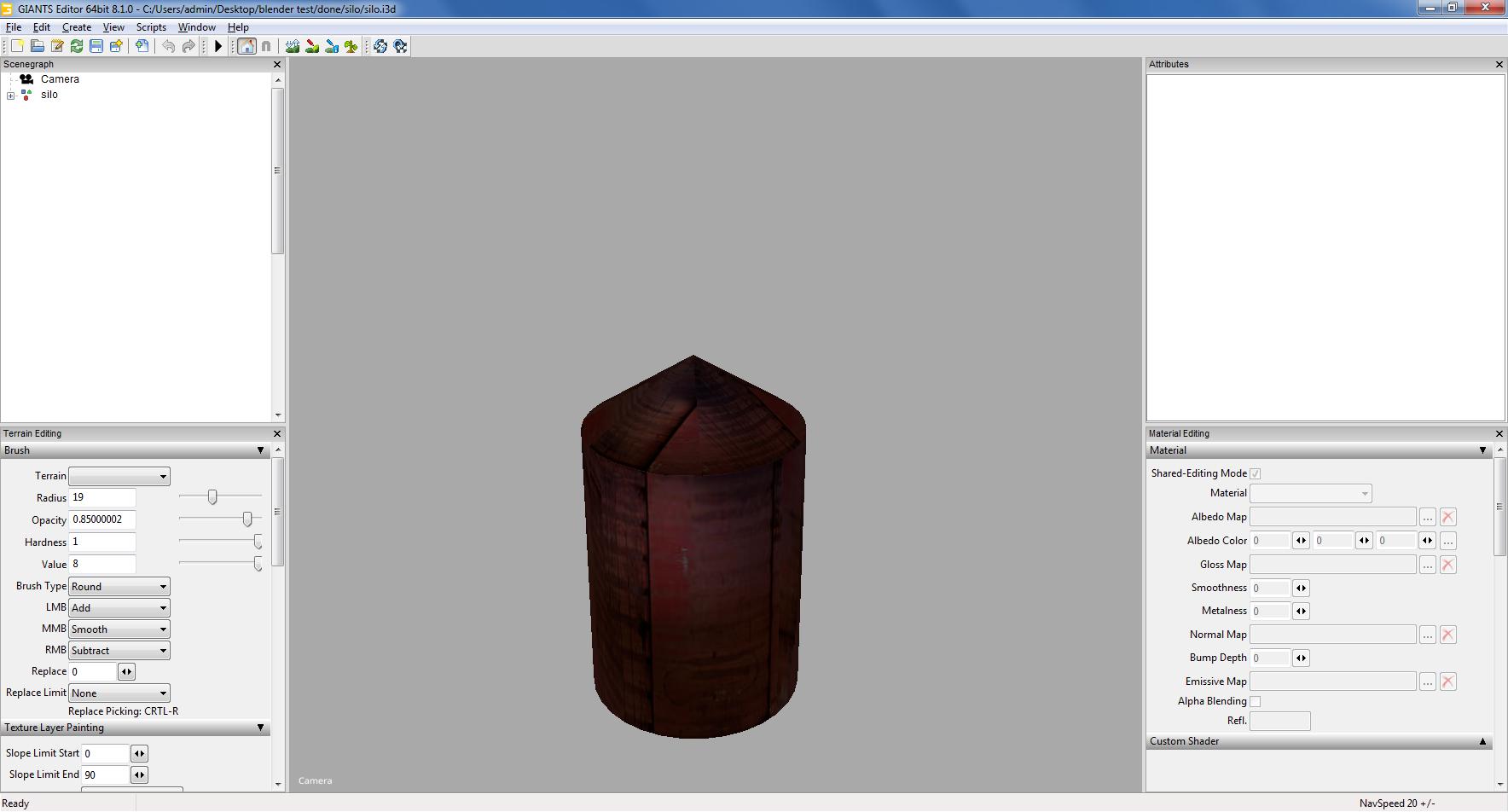Click the green Reload file icon
1508x812 pixels.
click(77, 46)
